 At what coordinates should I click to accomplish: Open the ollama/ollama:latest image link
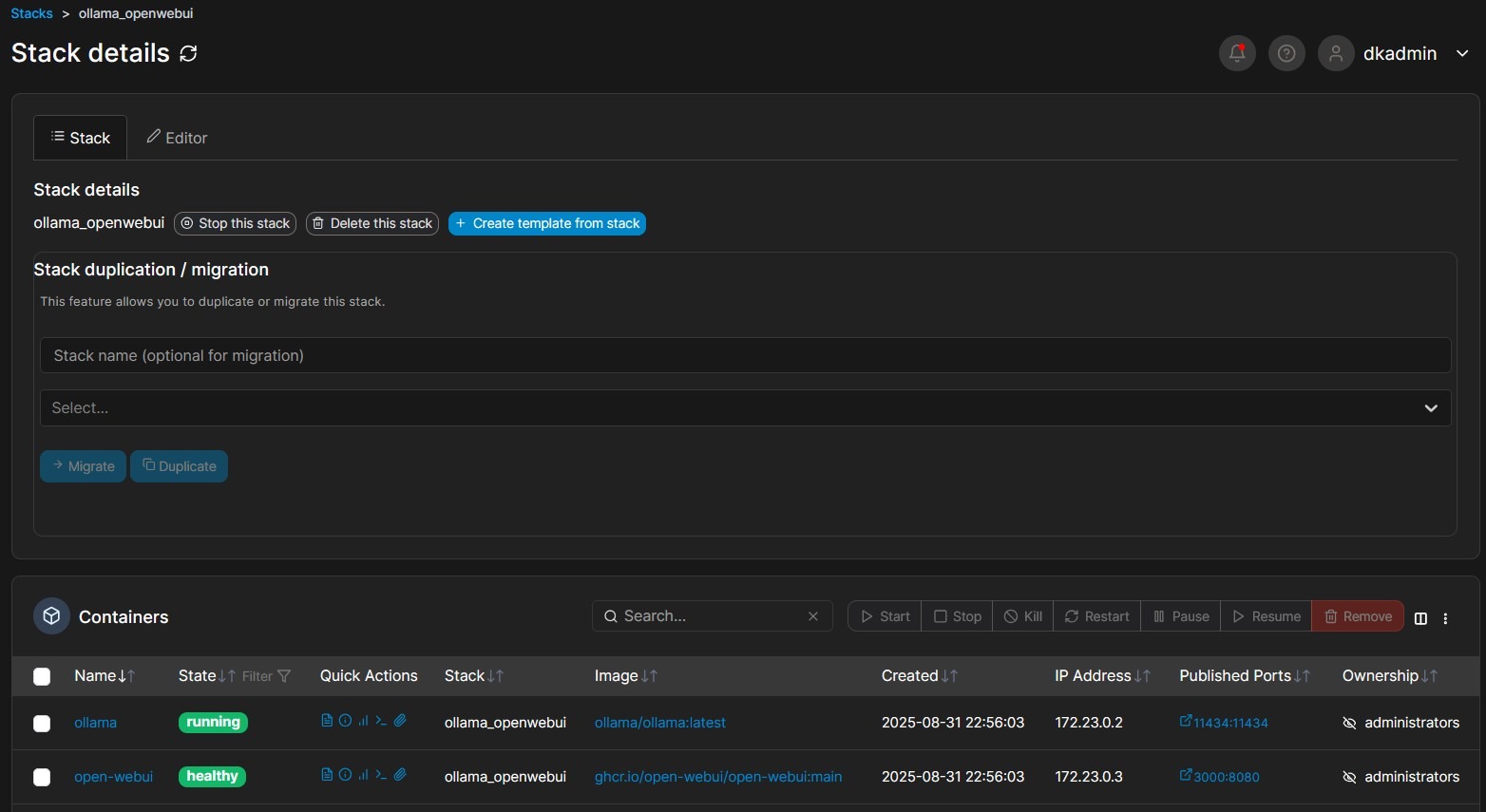pos(659,723)
